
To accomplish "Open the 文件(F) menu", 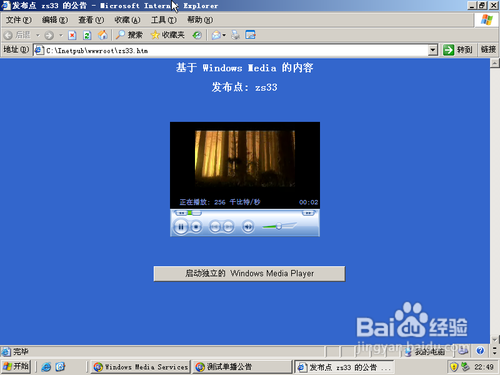I will point(19,20).
